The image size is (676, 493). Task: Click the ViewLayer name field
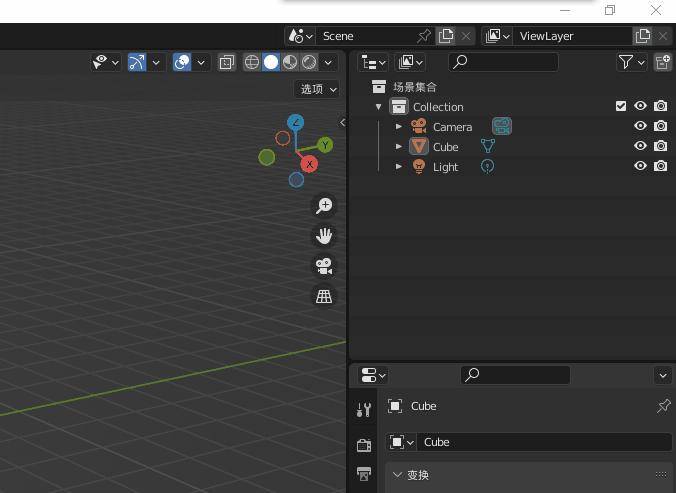[573, 36]
